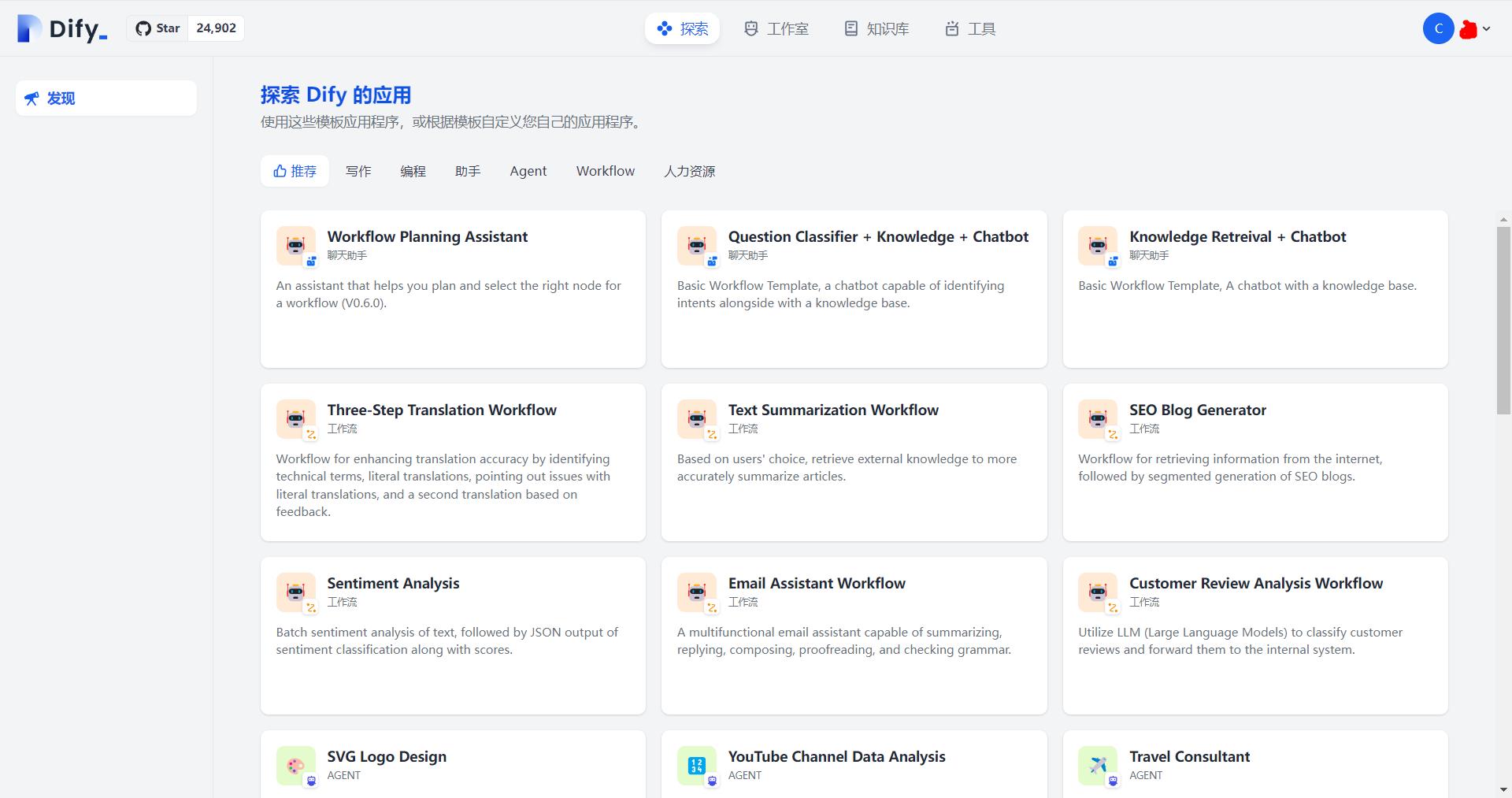This screenshot has height=798, width=1512.
Task: Open SEO Blog Generator title
Action: pyautogui.click(x=1198, y=410)
